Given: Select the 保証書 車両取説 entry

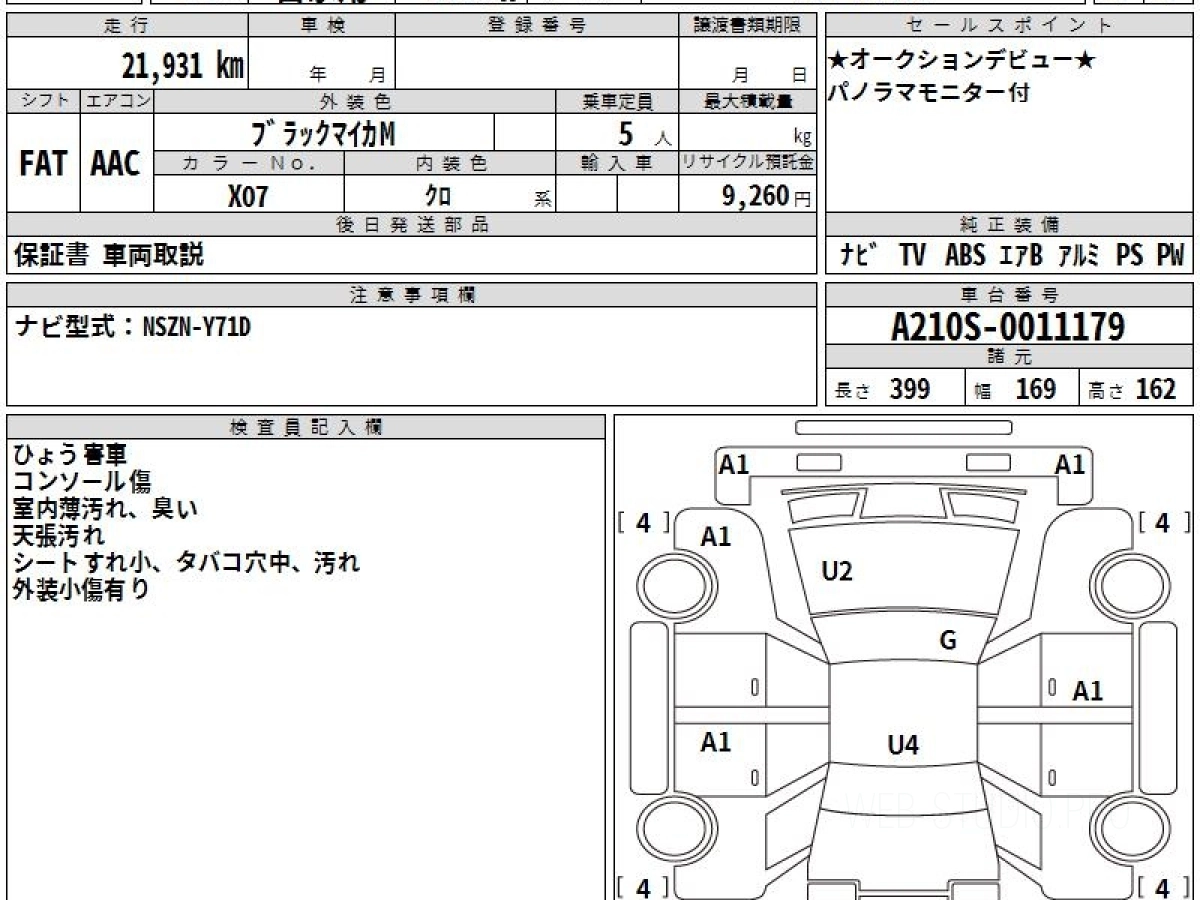Looking at the screenshot, I should pyautogui.click(x=109, y=255).
